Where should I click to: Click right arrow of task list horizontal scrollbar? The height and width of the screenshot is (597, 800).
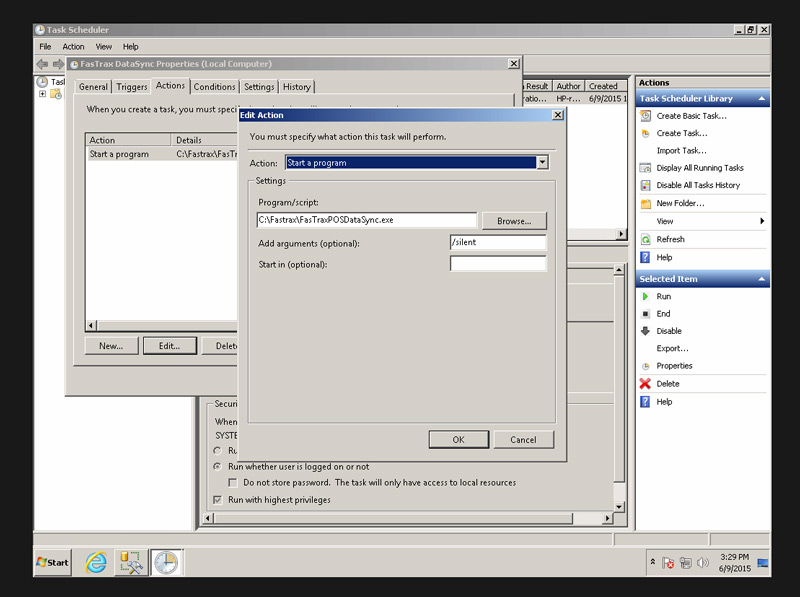tap(621, 234)
